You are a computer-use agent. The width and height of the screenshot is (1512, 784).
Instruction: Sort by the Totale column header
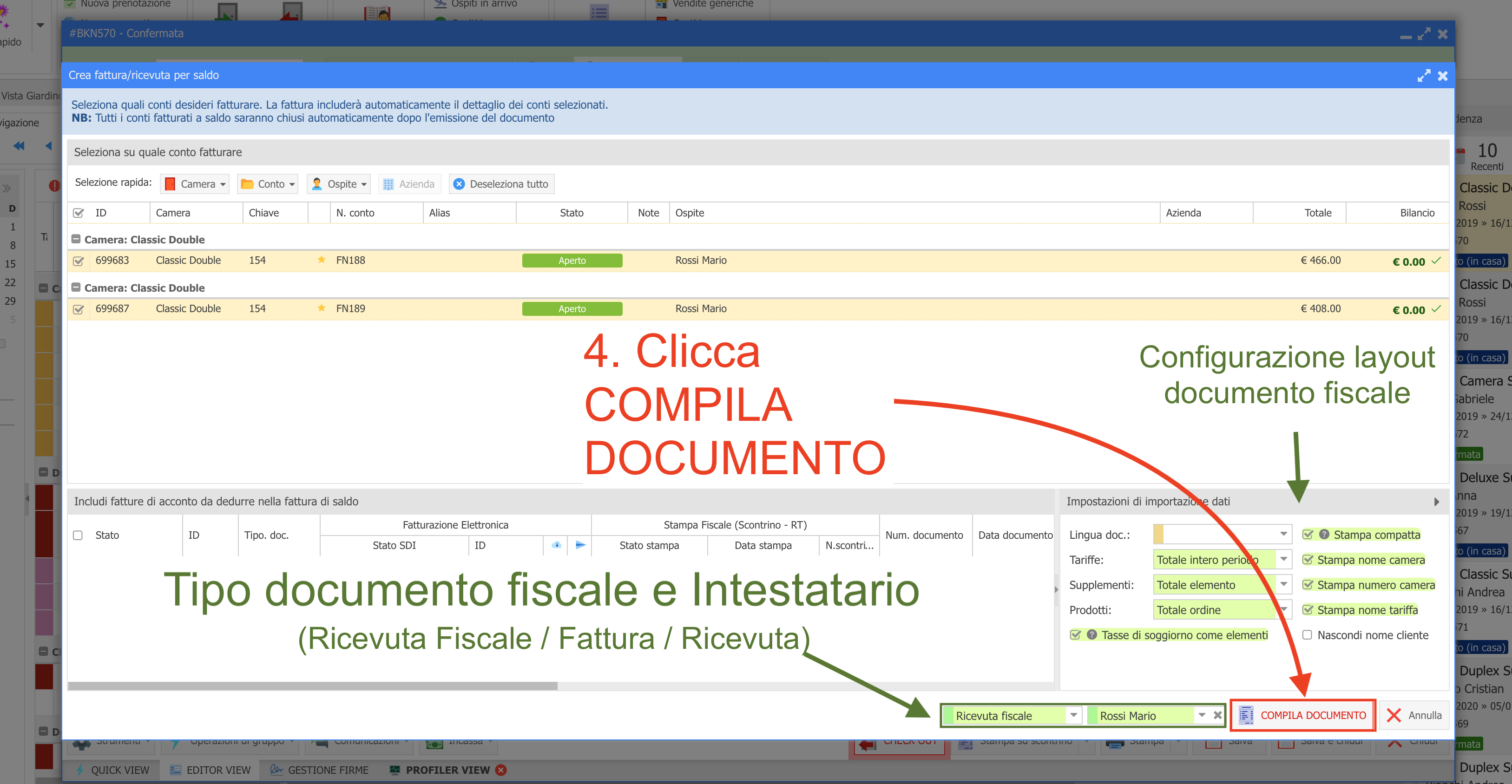coord(1300,213)
